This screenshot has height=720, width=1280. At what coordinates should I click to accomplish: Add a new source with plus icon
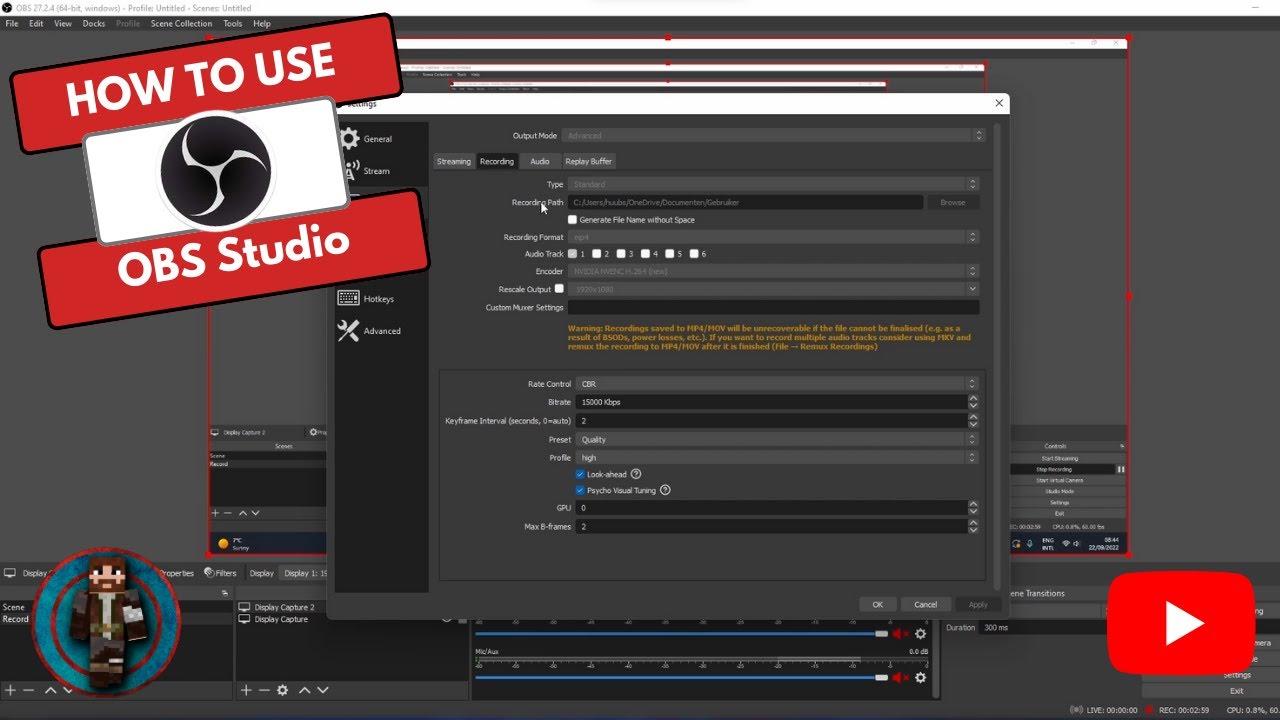246,690
